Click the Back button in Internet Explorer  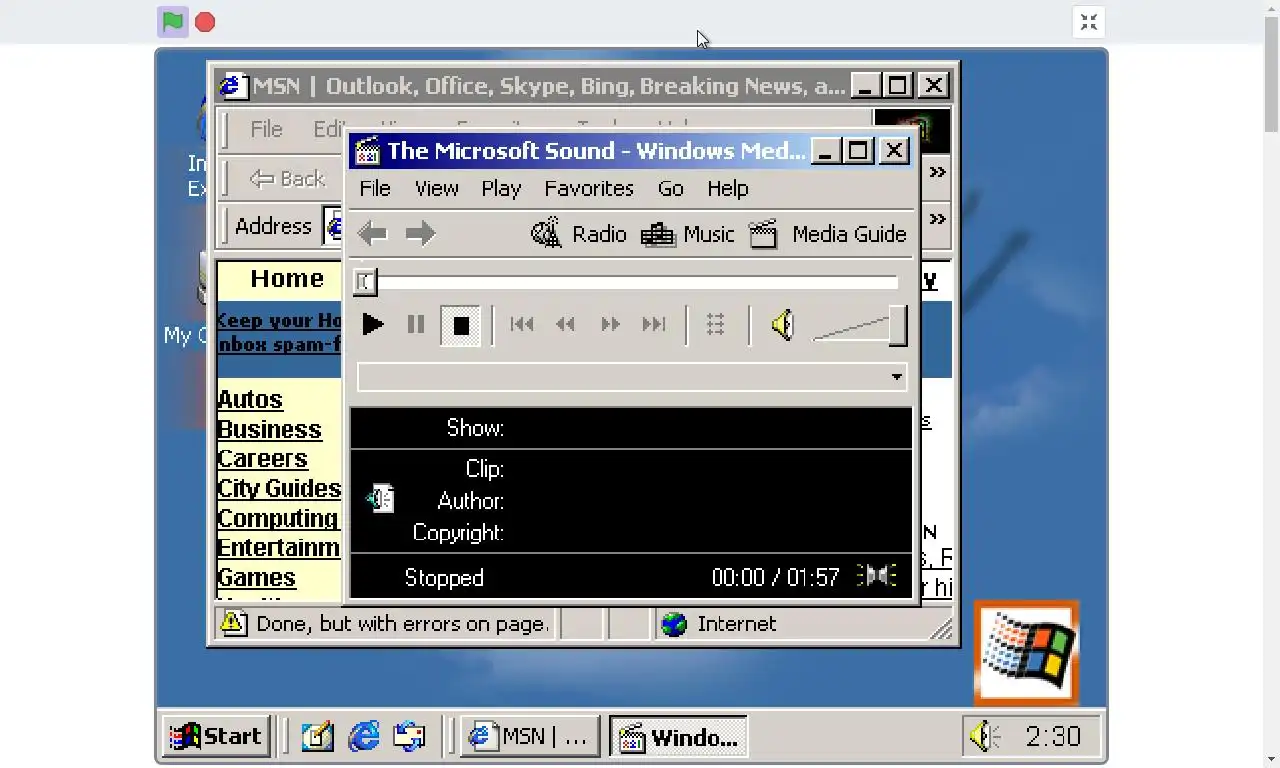point(288,179)
